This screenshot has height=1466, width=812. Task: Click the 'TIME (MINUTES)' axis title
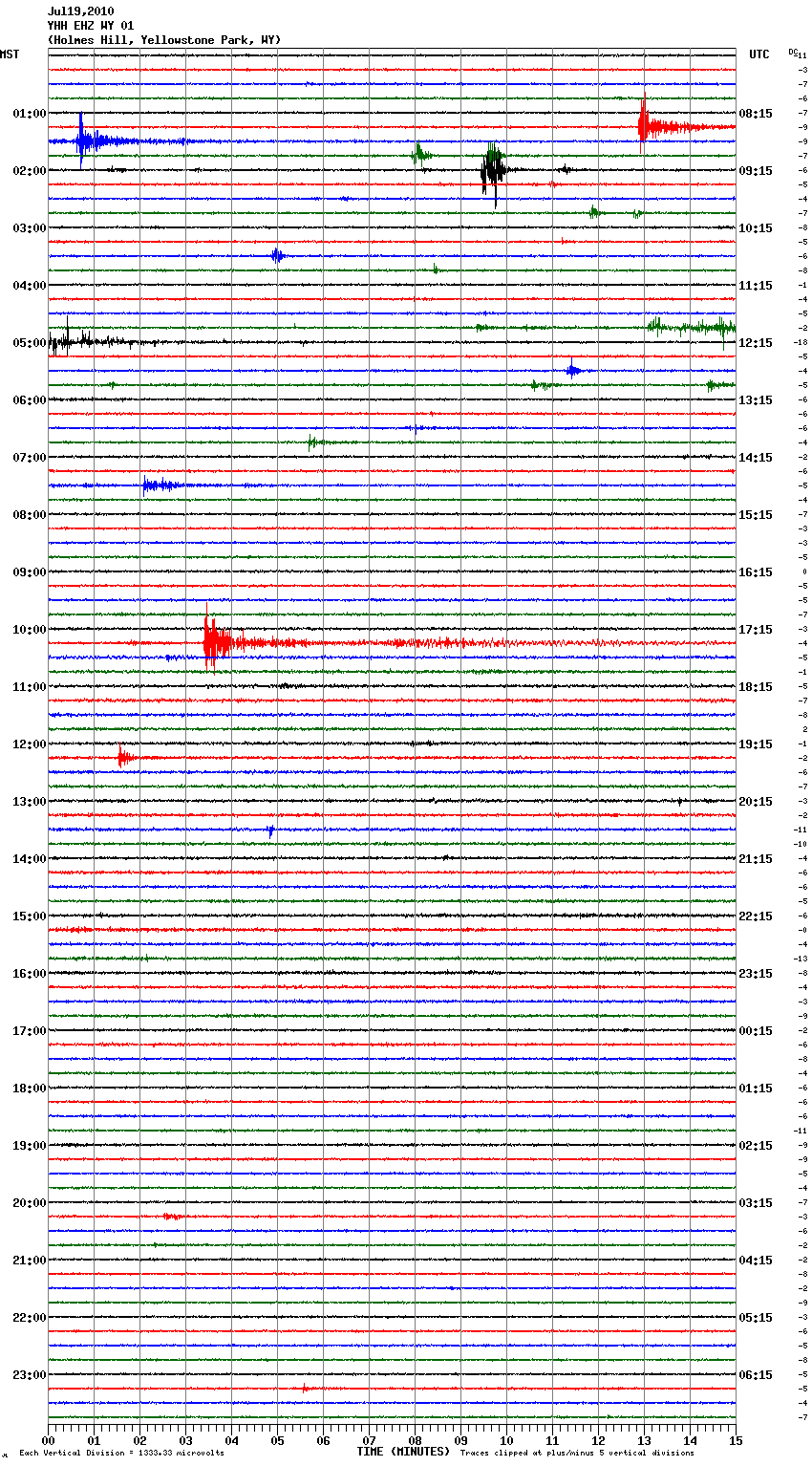click(x=403, y=1452)
